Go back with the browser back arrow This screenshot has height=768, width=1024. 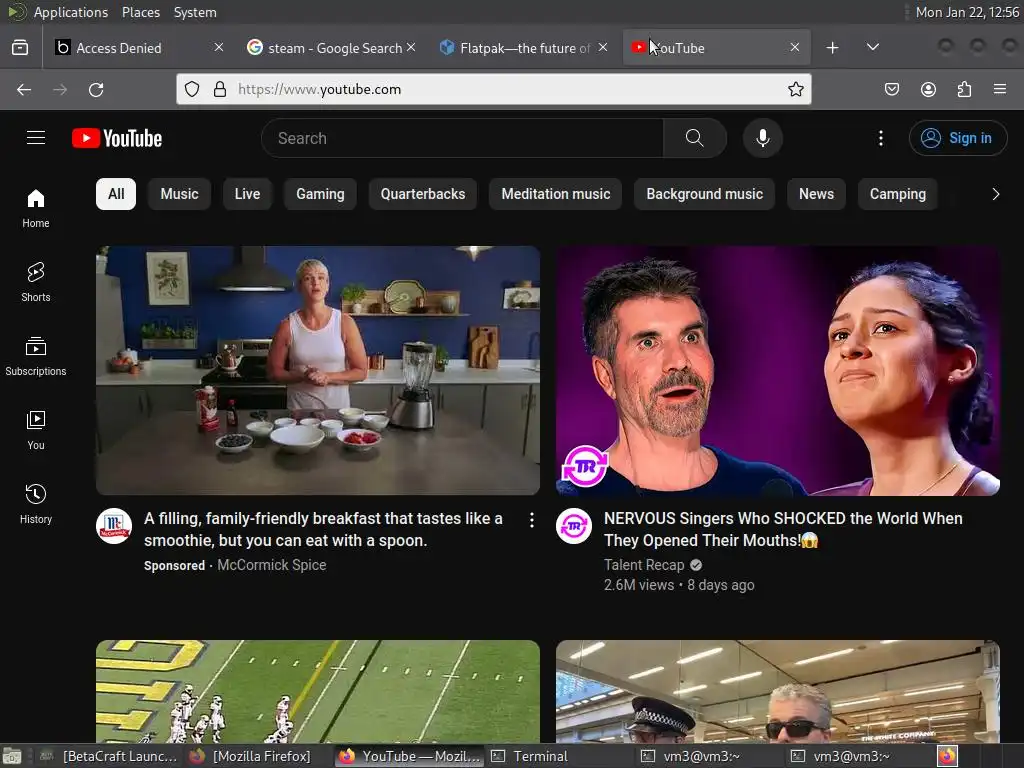coord(24,89)
